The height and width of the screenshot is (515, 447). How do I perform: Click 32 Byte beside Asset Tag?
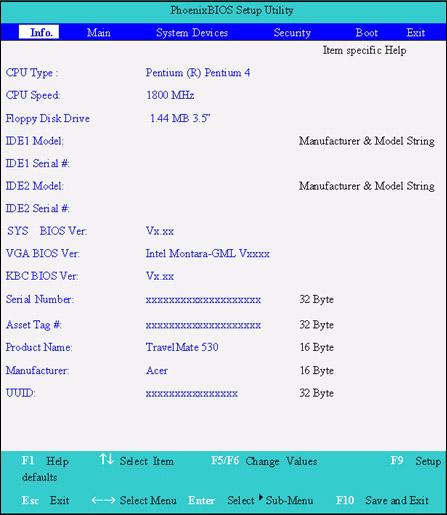(x=316, y=325)
